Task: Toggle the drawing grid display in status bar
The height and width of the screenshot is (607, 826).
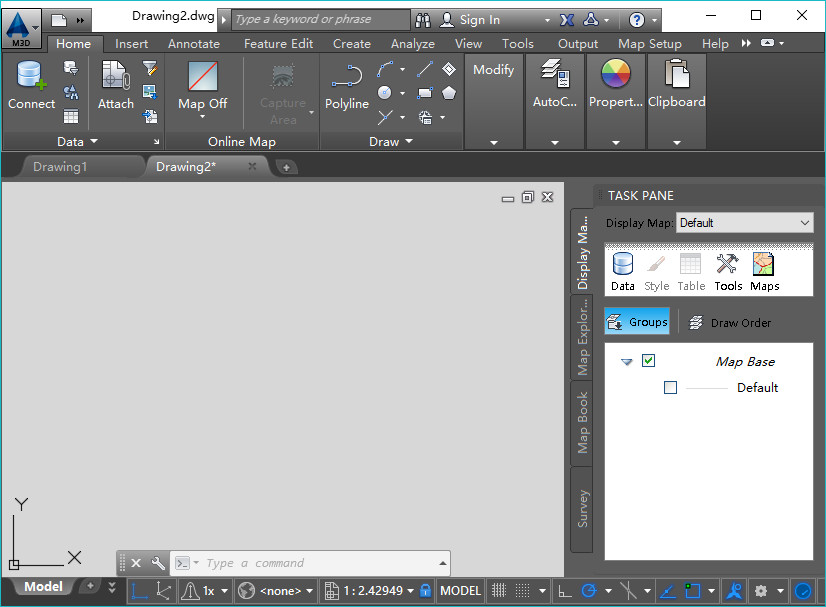Action: 499,591
